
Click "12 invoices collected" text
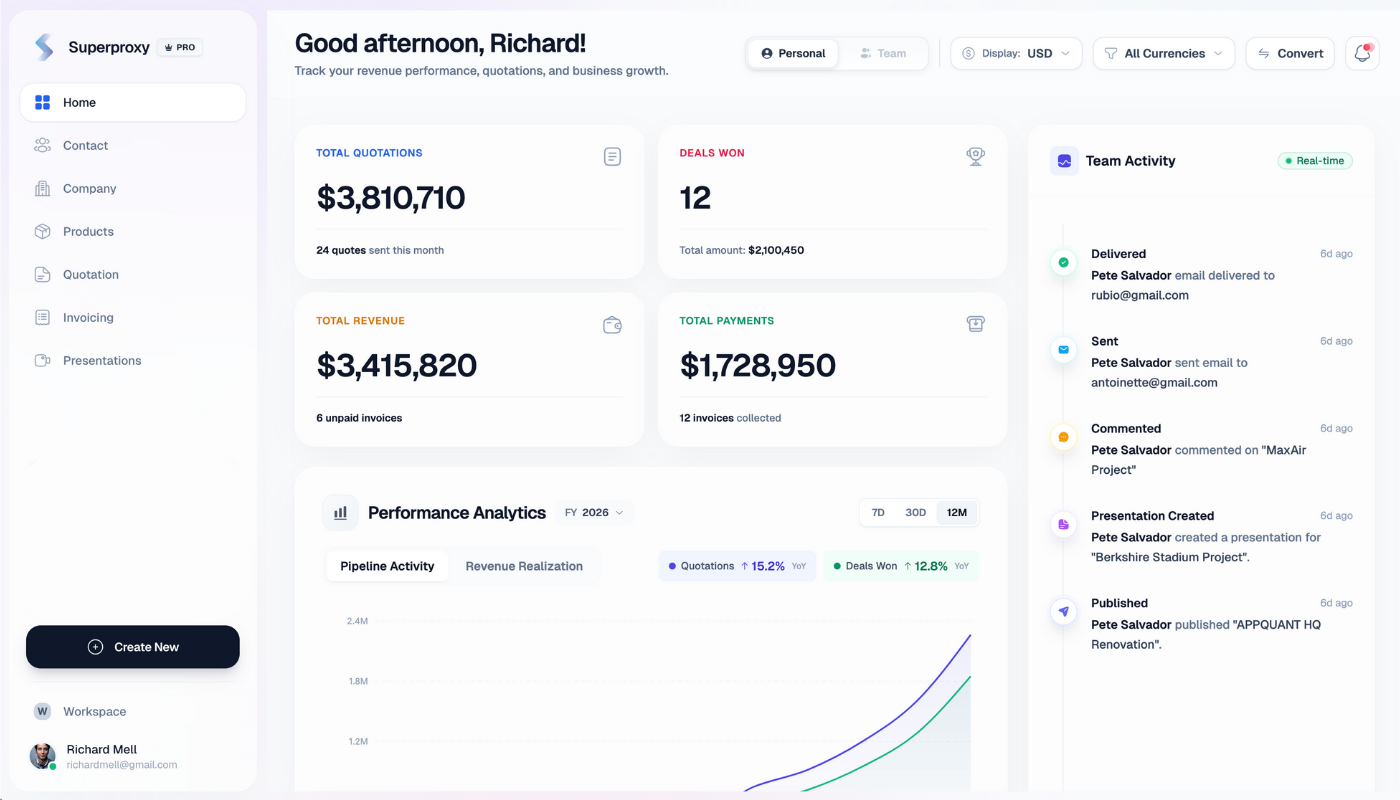(730, 418)
